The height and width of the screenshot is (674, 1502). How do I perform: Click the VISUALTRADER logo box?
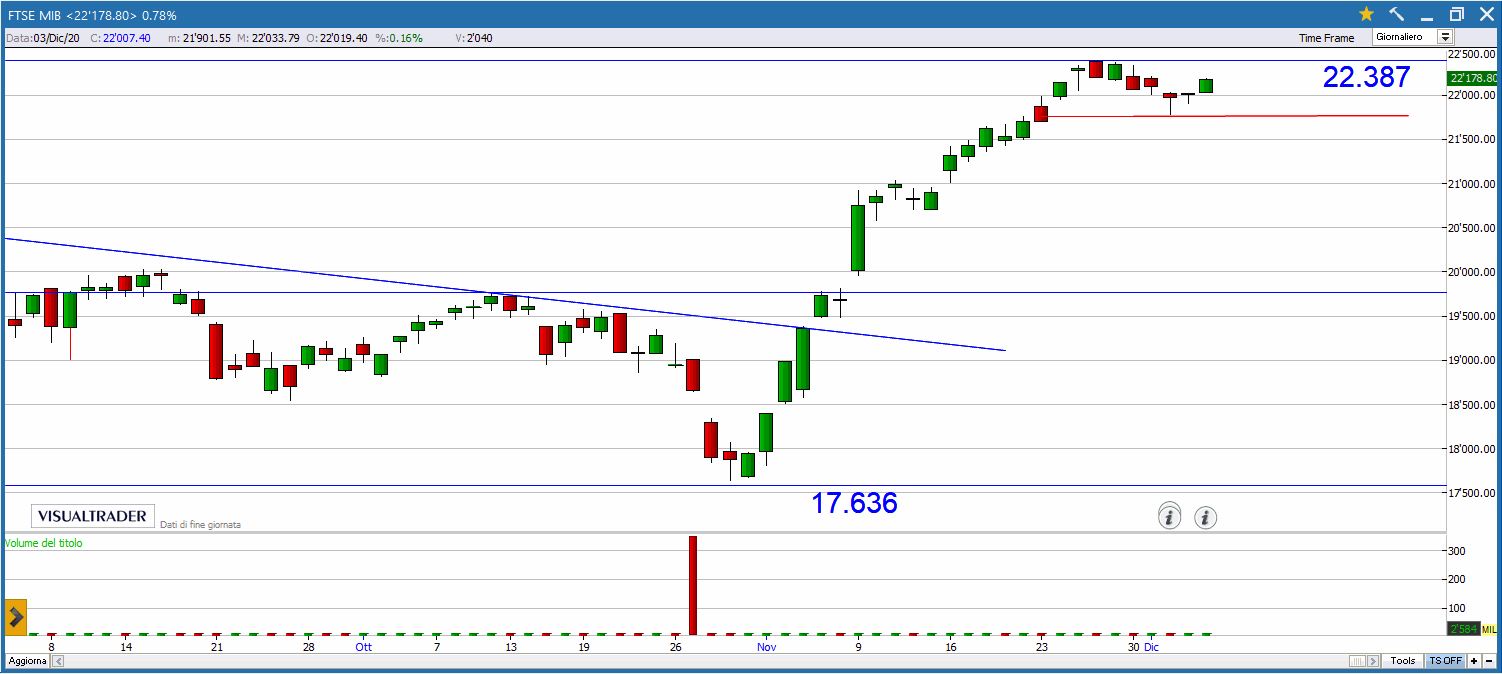click(93, 516)
